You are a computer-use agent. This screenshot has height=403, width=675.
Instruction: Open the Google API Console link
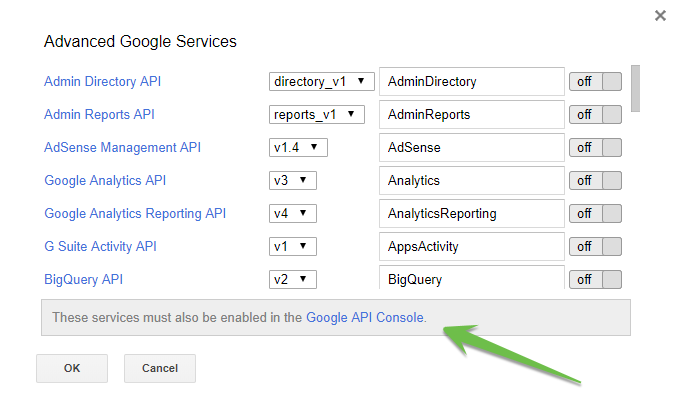click(365, 318)
